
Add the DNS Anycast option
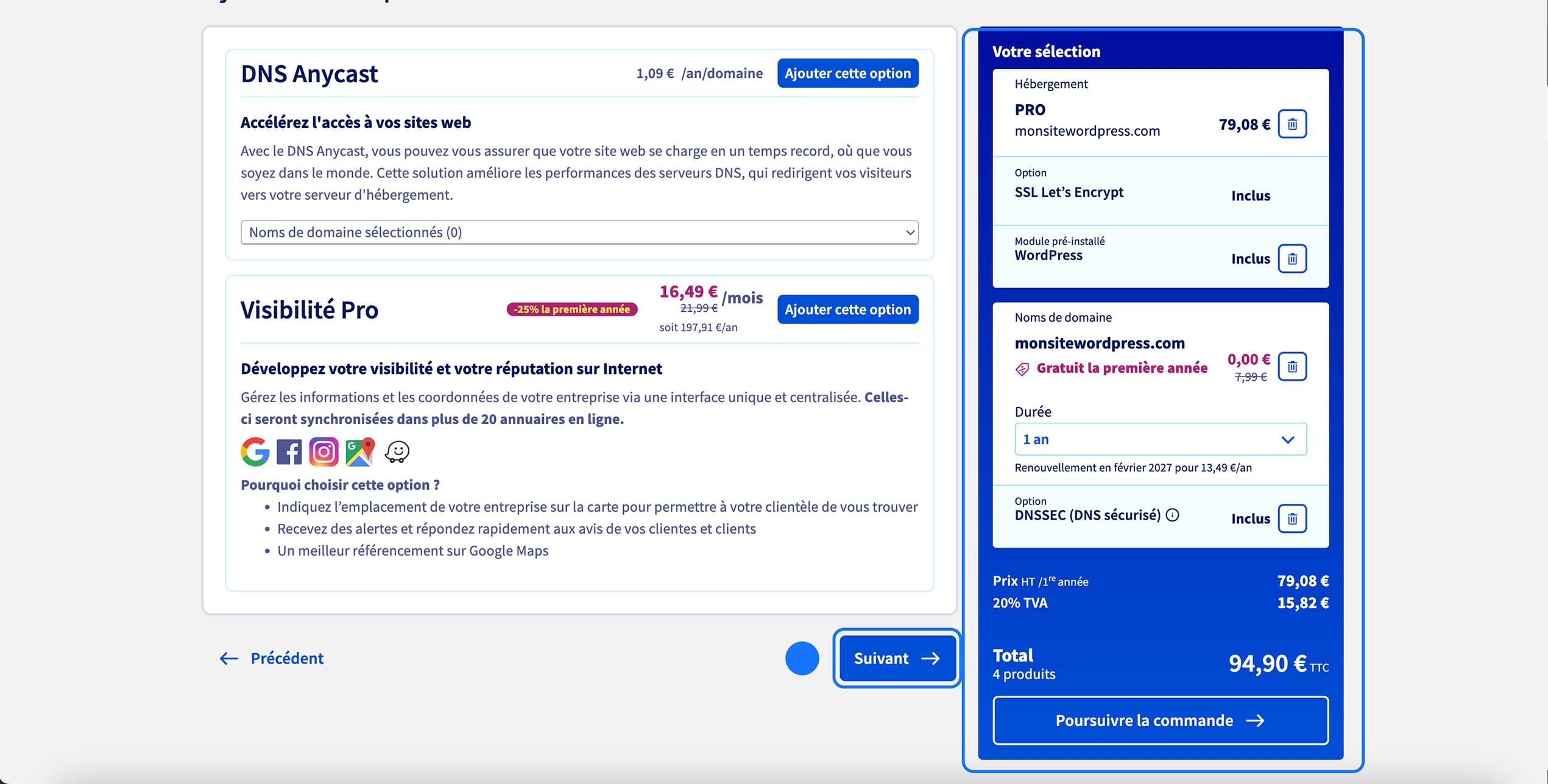(847, 73)
